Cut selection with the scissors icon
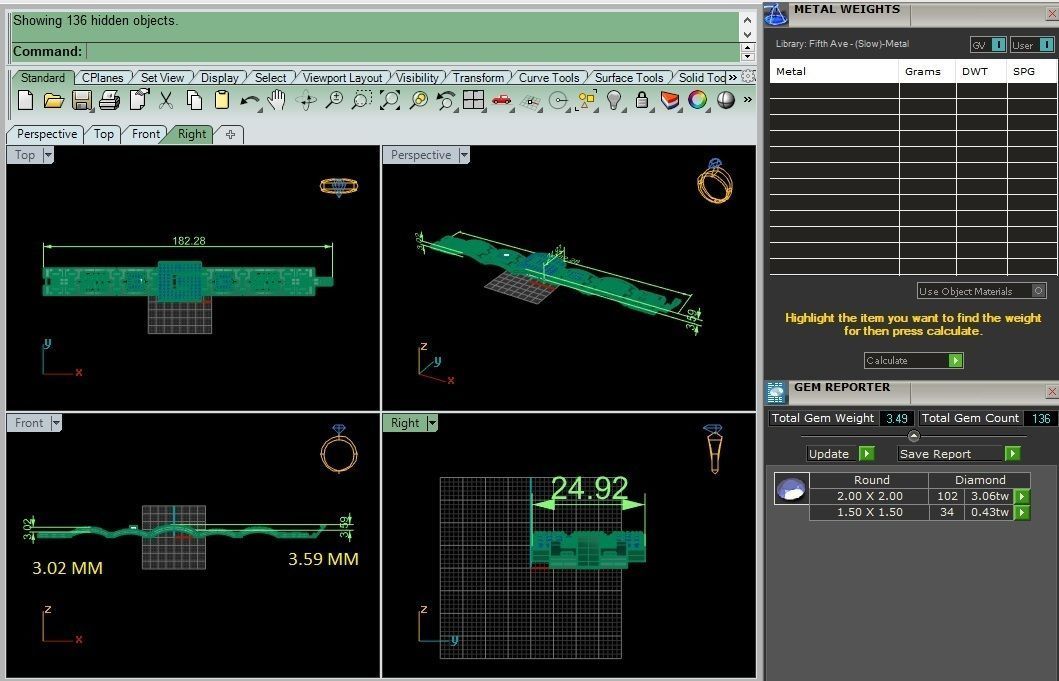 (x=165, y=101)
